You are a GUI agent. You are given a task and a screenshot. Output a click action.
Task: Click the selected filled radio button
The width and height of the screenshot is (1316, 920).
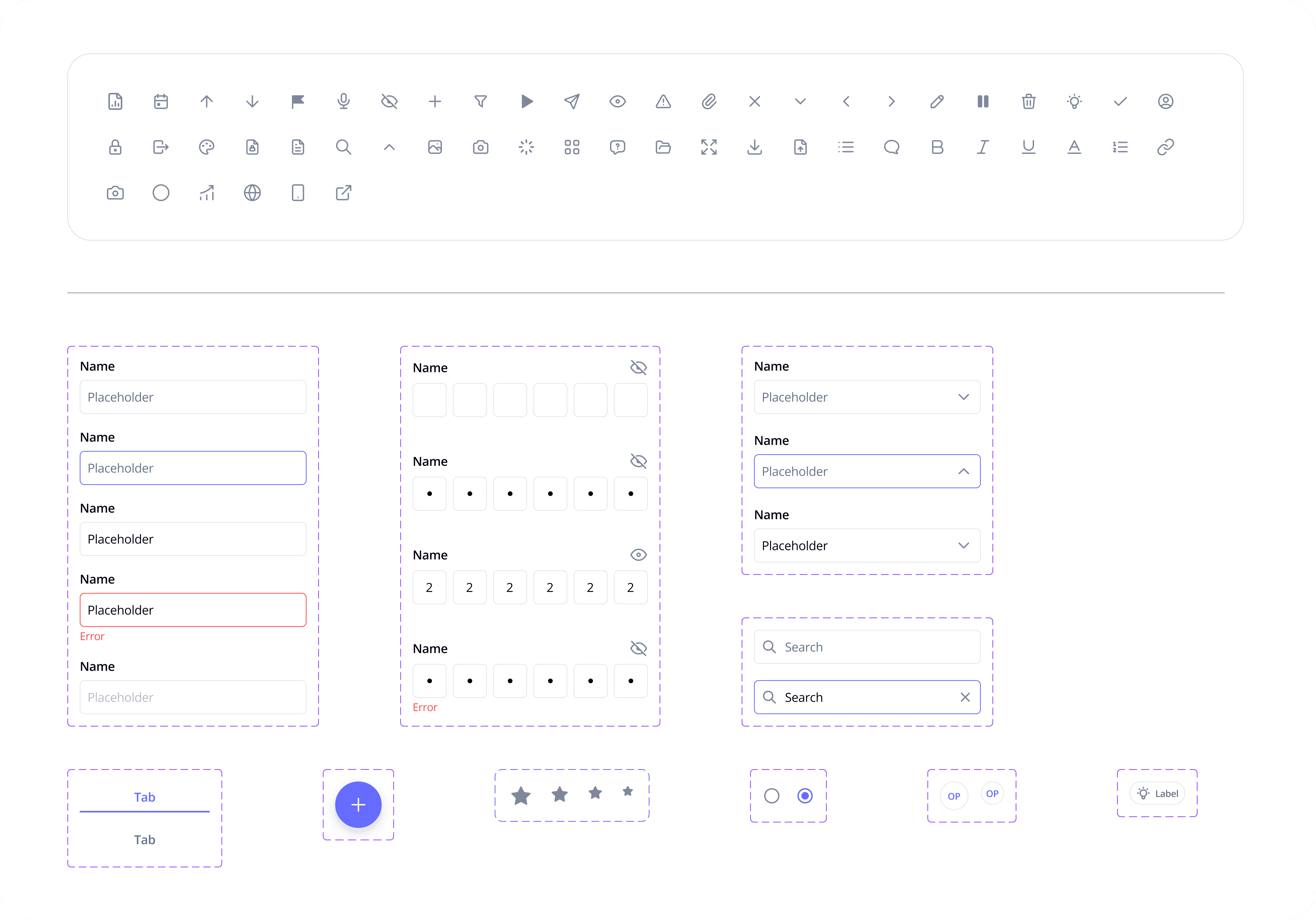(x=805, y=796)
